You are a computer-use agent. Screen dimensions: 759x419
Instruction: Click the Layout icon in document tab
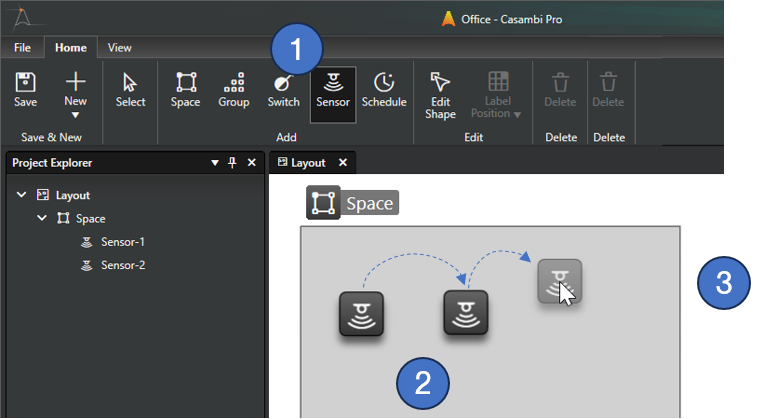click(x=282, y=162)
